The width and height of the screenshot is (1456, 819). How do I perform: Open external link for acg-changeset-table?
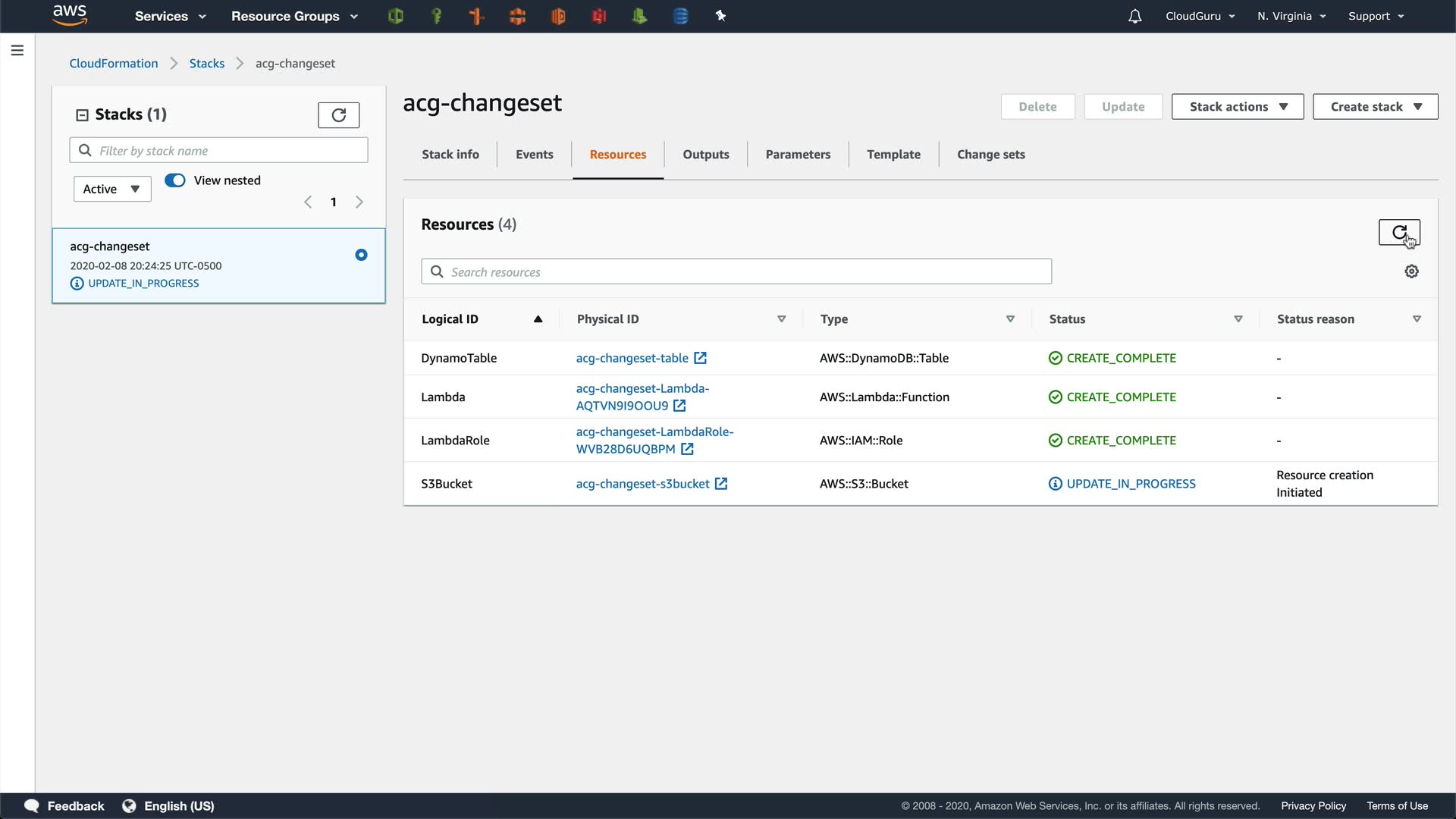(700, 358)
